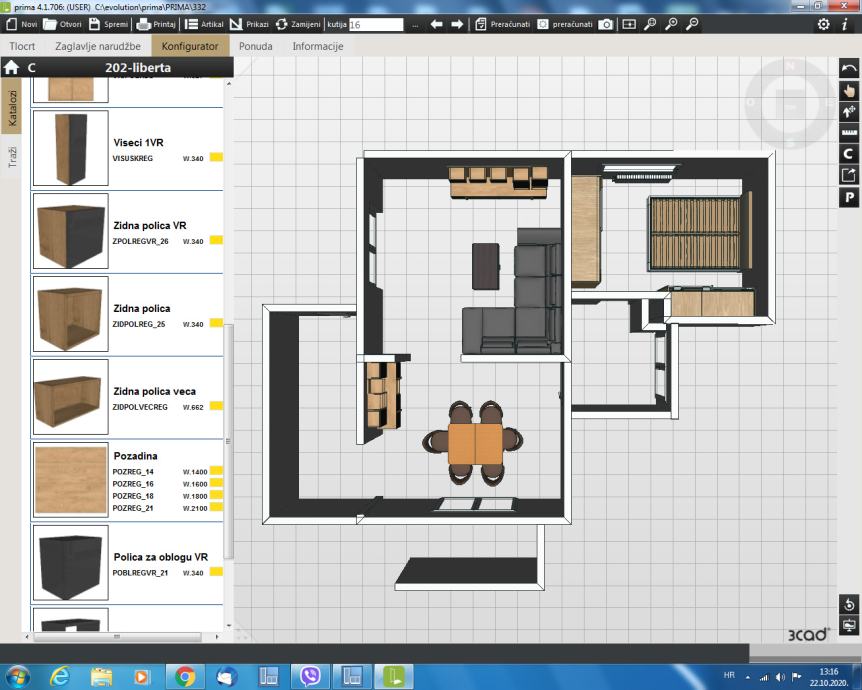The image size is (862, 690).
Task: Select Pozadina wood texture thumbnail
Action: pyautogui.click(x=70, y=480)
